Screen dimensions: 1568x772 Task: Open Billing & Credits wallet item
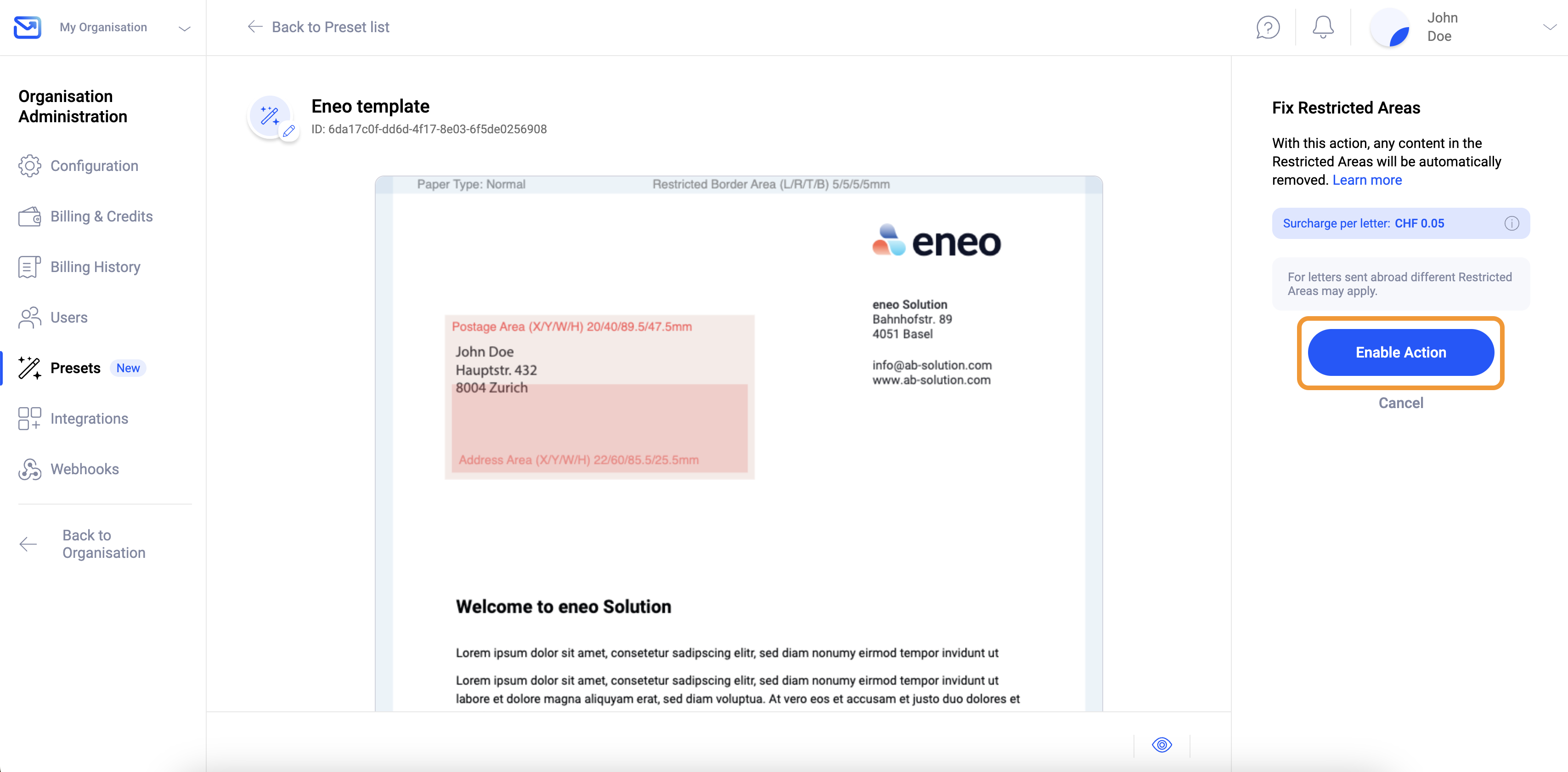tap(86, 216)
